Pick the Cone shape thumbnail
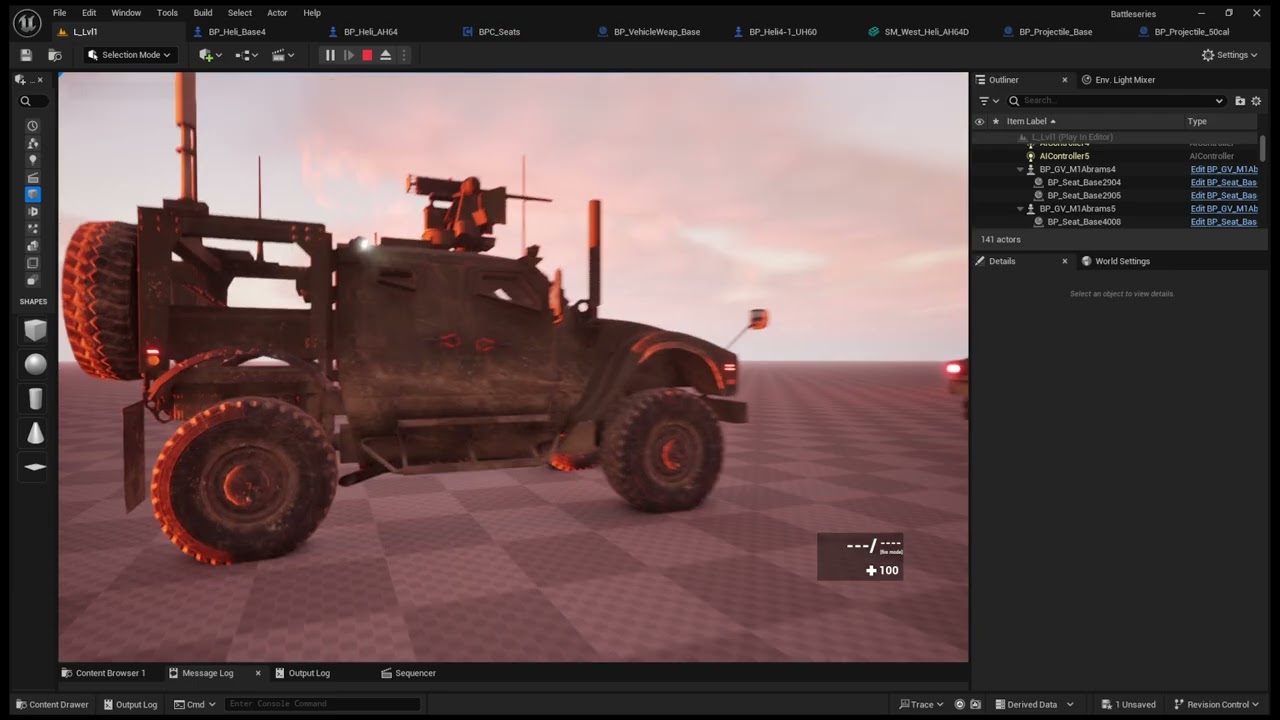This screenshot has height=720, width=1280. (35, 433)
